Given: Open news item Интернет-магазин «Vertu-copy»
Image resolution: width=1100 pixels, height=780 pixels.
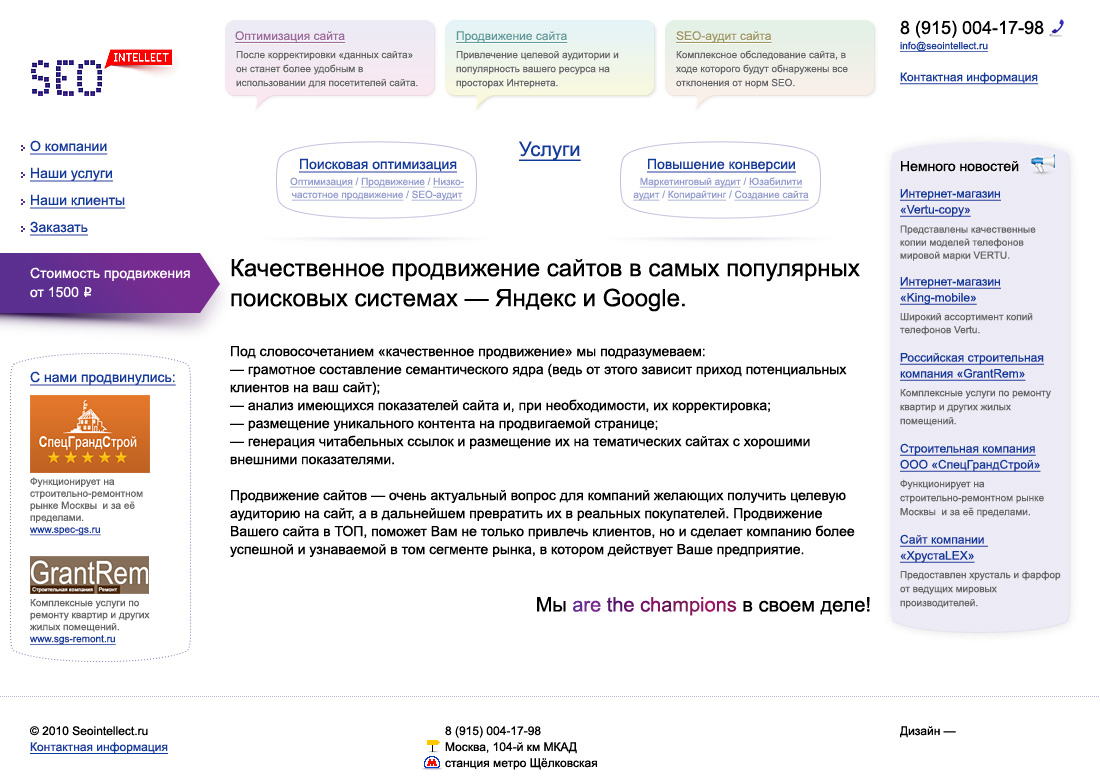Looking at the screenshot, I should (x=950, y=201).
